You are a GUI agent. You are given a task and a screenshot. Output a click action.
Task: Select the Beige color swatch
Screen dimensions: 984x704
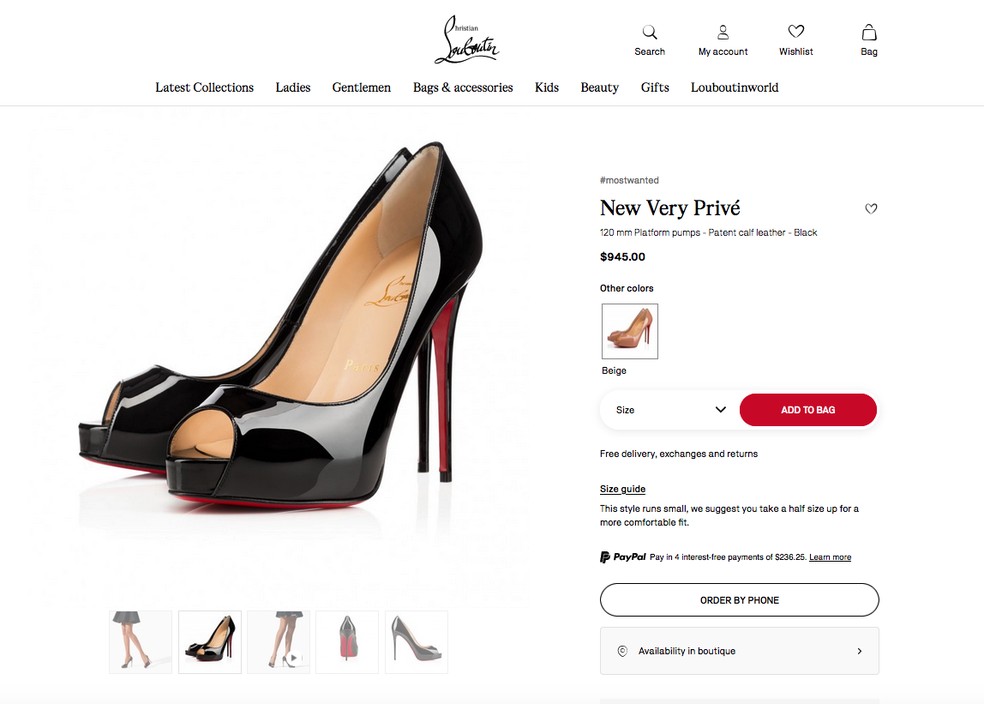click(630, 331)
